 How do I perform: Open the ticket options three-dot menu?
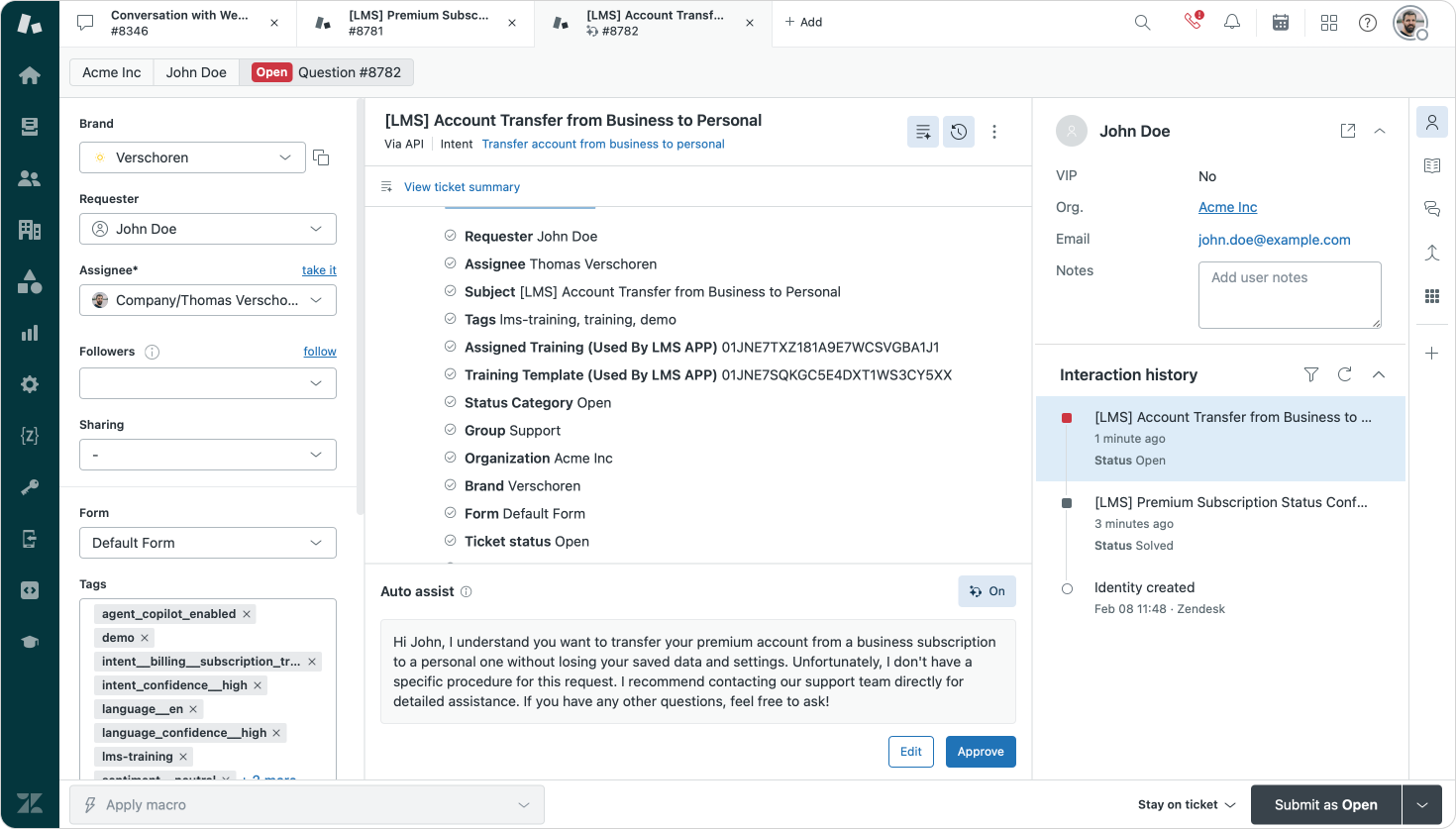point(994,132)
